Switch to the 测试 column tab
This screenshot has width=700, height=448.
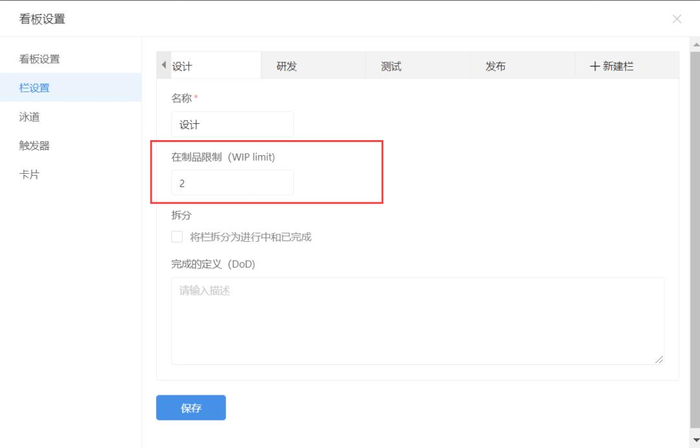tap(418, 66)
